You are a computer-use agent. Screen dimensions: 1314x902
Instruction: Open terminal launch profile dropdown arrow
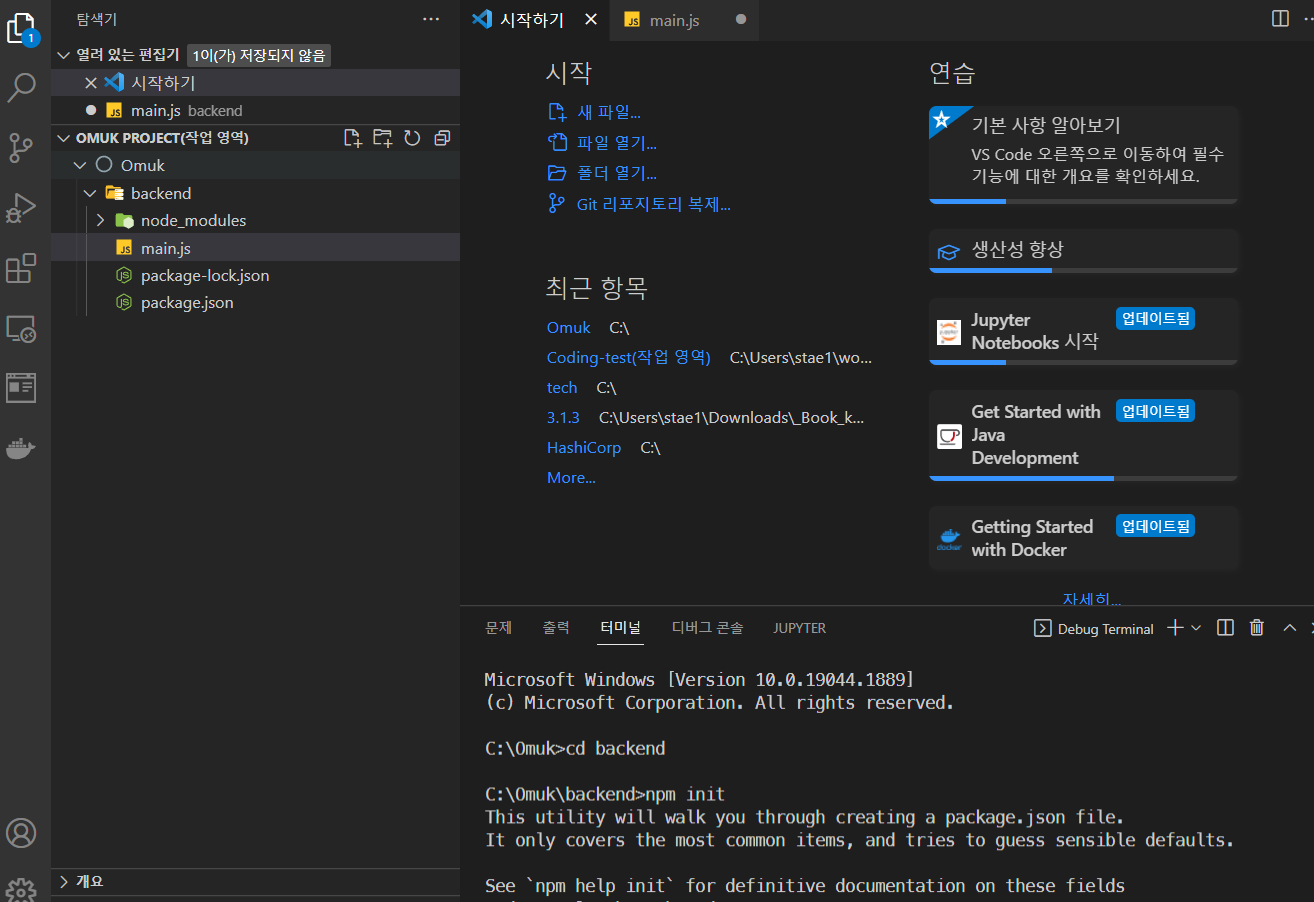[1196, 628]
